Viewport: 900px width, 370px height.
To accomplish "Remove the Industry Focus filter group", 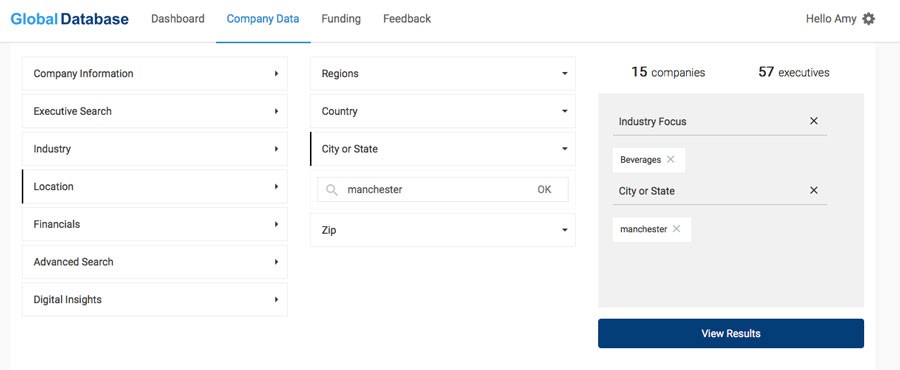I will click(x=813, y=121).
